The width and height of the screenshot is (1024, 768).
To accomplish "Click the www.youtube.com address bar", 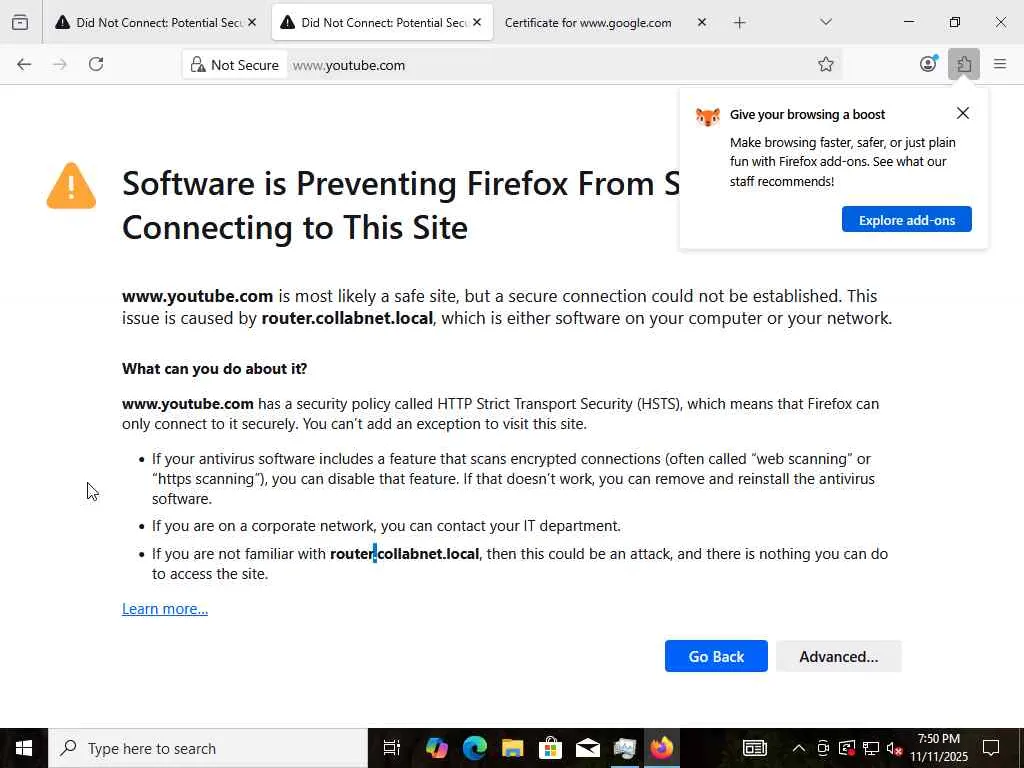I will pos(550,65).
